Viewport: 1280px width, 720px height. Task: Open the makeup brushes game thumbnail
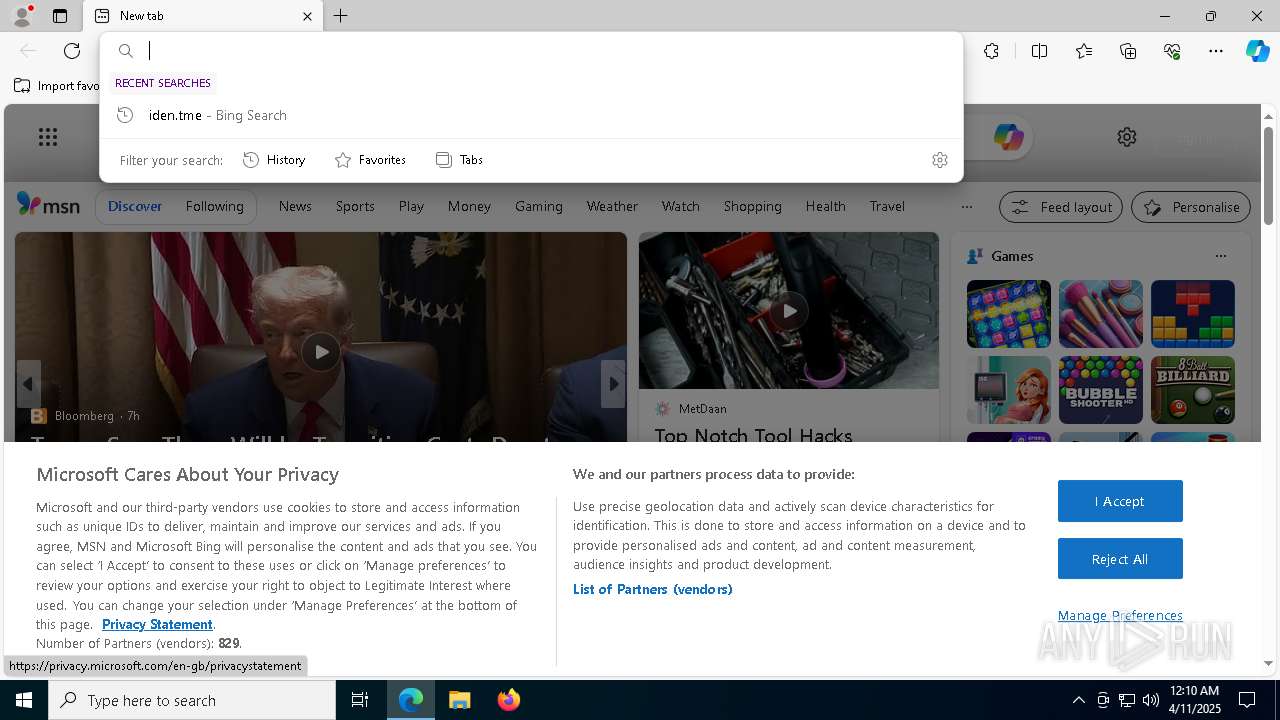tap(1101, 314)
